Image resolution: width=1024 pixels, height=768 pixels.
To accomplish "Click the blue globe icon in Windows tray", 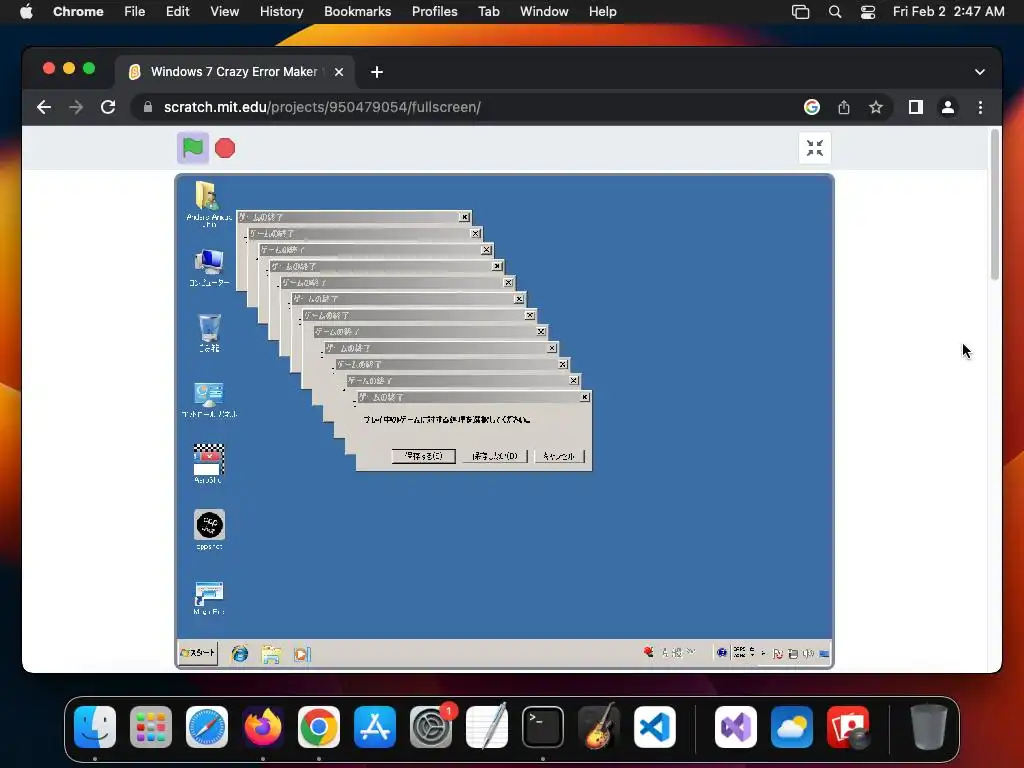I will (722, 652).
